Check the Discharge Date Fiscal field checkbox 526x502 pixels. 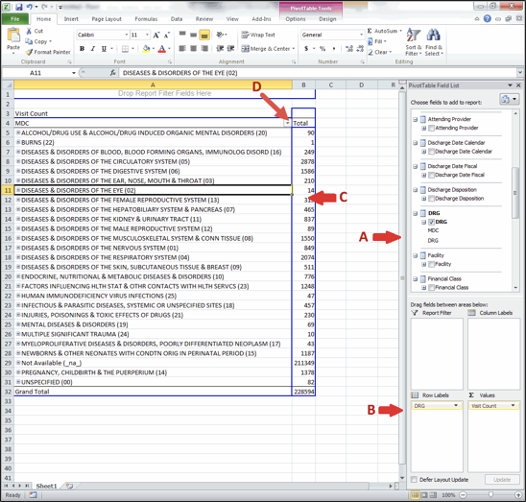[x=432, y=175]
